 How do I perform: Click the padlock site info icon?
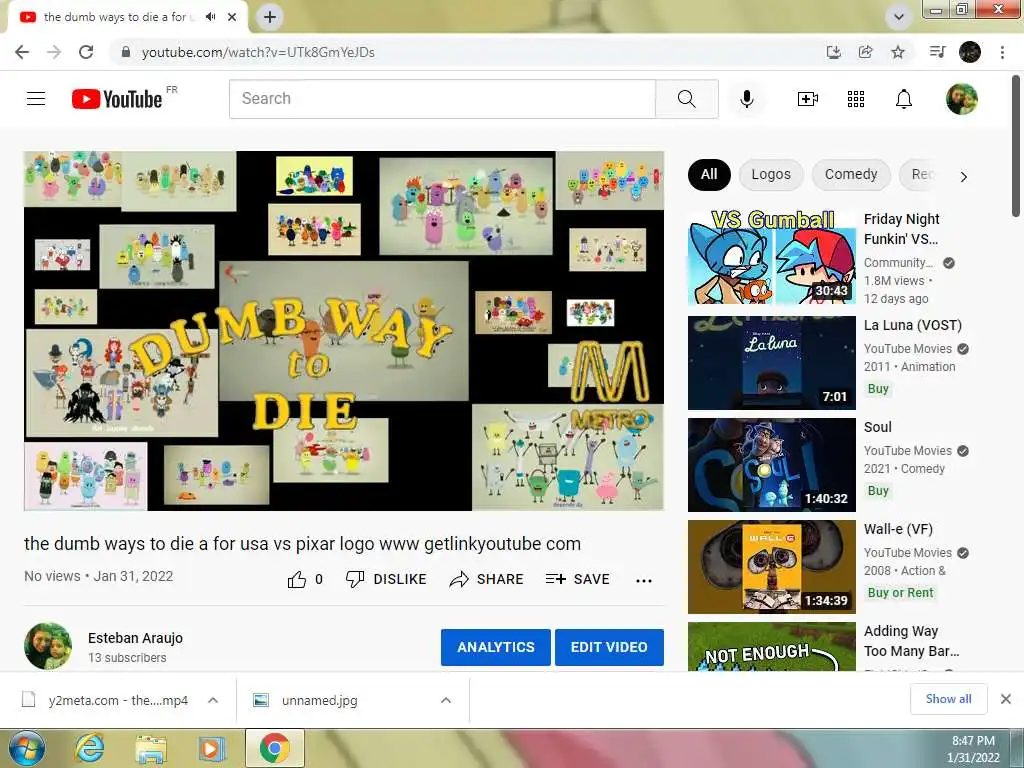tap(126, 52)
